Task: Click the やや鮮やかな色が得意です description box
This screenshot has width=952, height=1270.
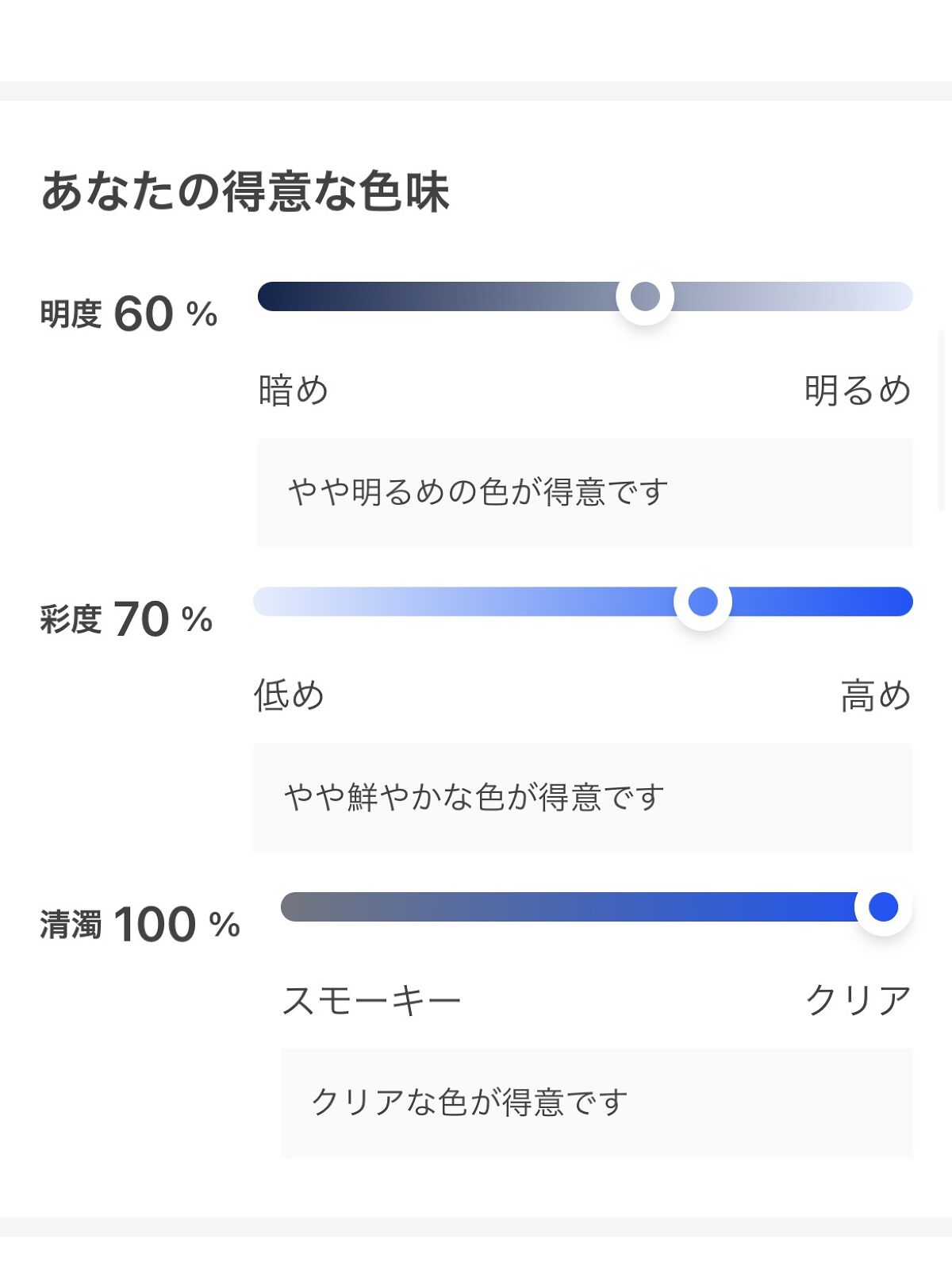Action: click(x=582, y=798)
